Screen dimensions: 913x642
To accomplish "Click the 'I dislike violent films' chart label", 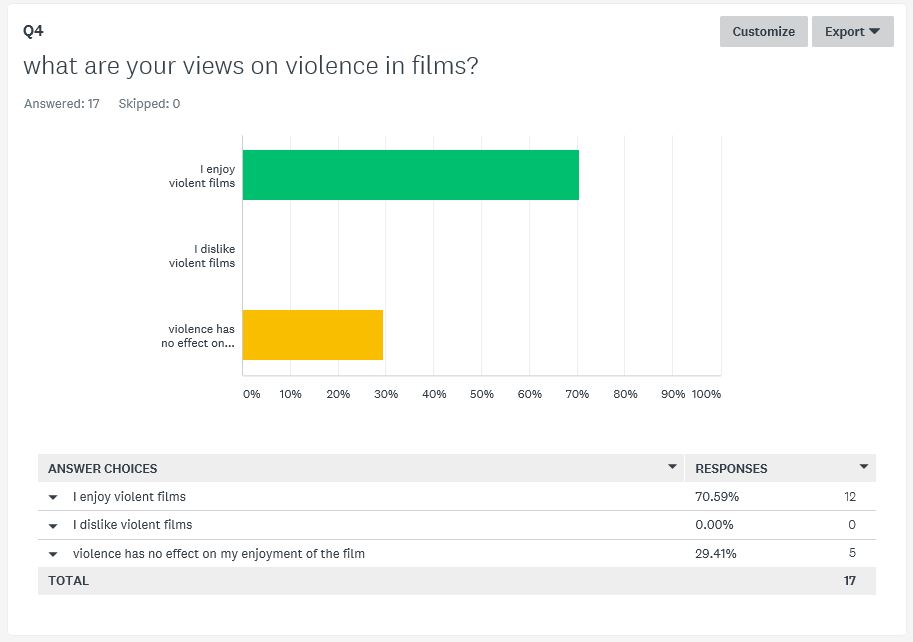I will [x=201, y=256].
